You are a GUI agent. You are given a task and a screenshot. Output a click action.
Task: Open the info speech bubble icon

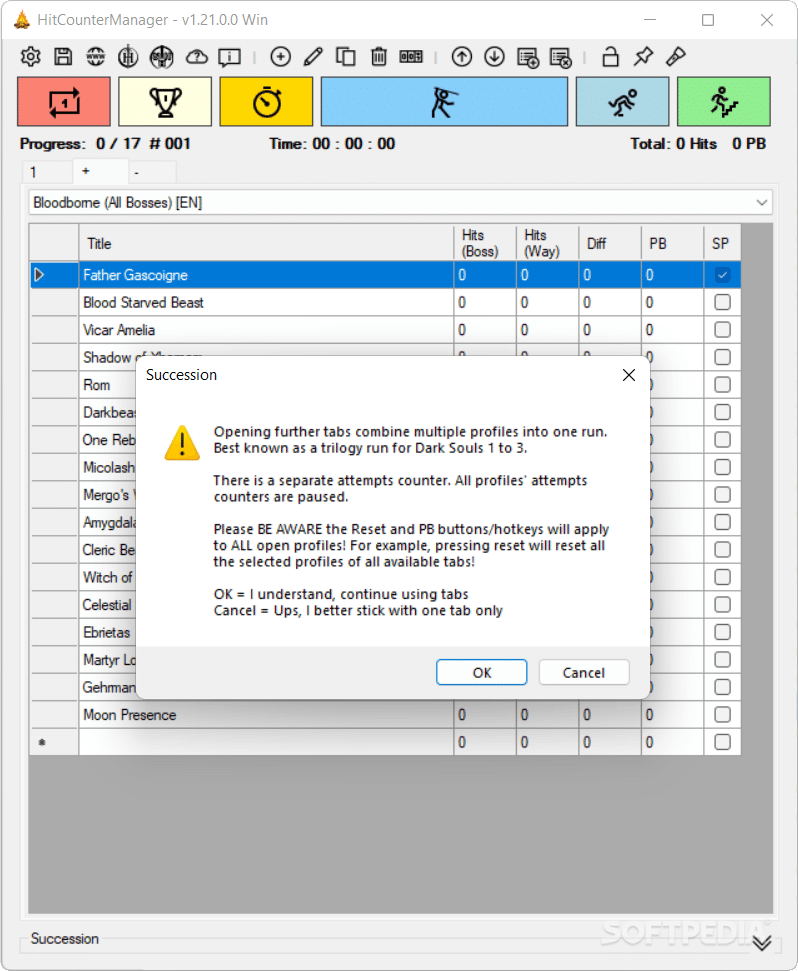pyautogui.click(x=230, y=57)
